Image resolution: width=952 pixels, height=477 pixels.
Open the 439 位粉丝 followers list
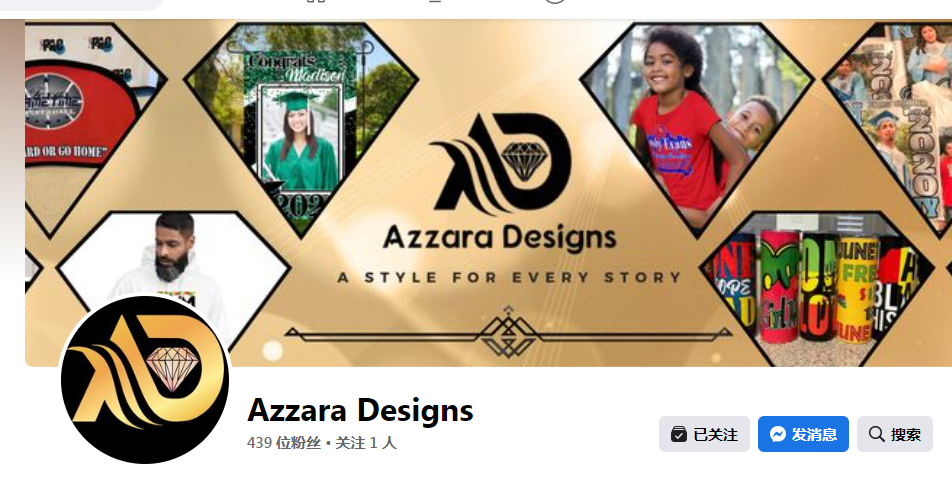(x=284, y=443)
